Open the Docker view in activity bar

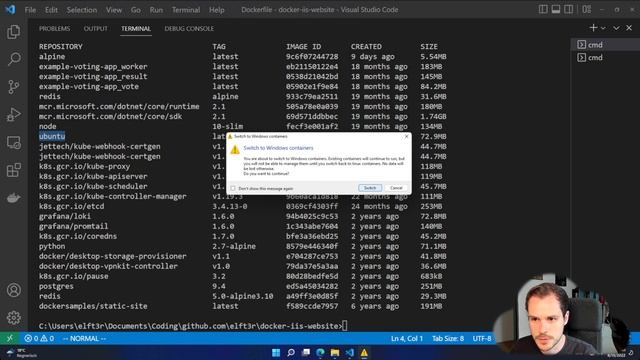pos(13,198)
